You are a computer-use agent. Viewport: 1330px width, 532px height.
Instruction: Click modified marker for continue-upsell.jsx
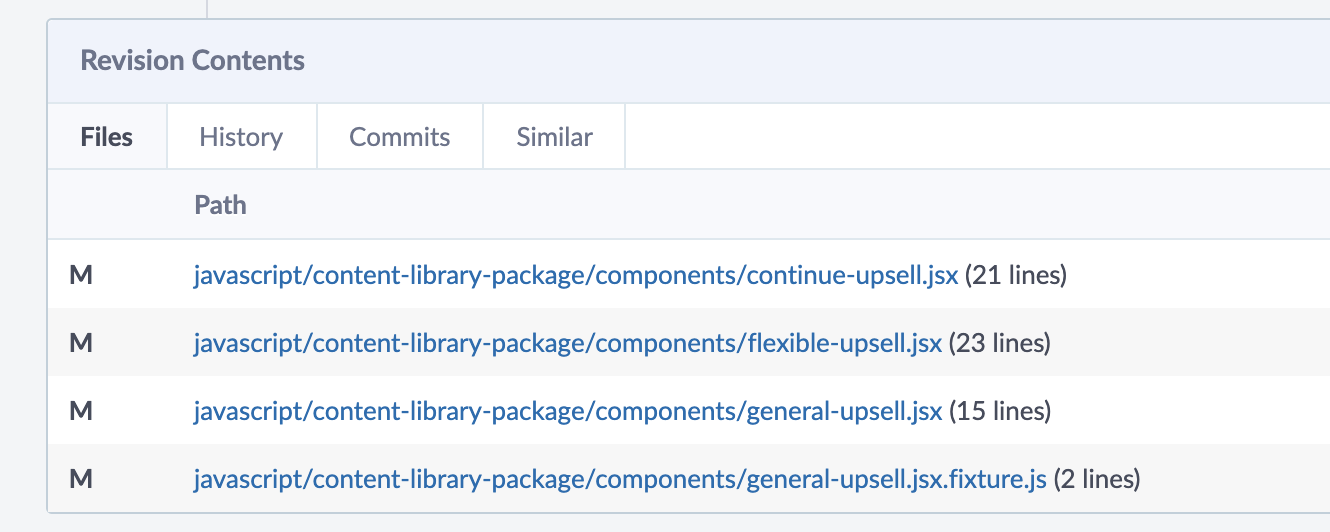click(81, 275)
